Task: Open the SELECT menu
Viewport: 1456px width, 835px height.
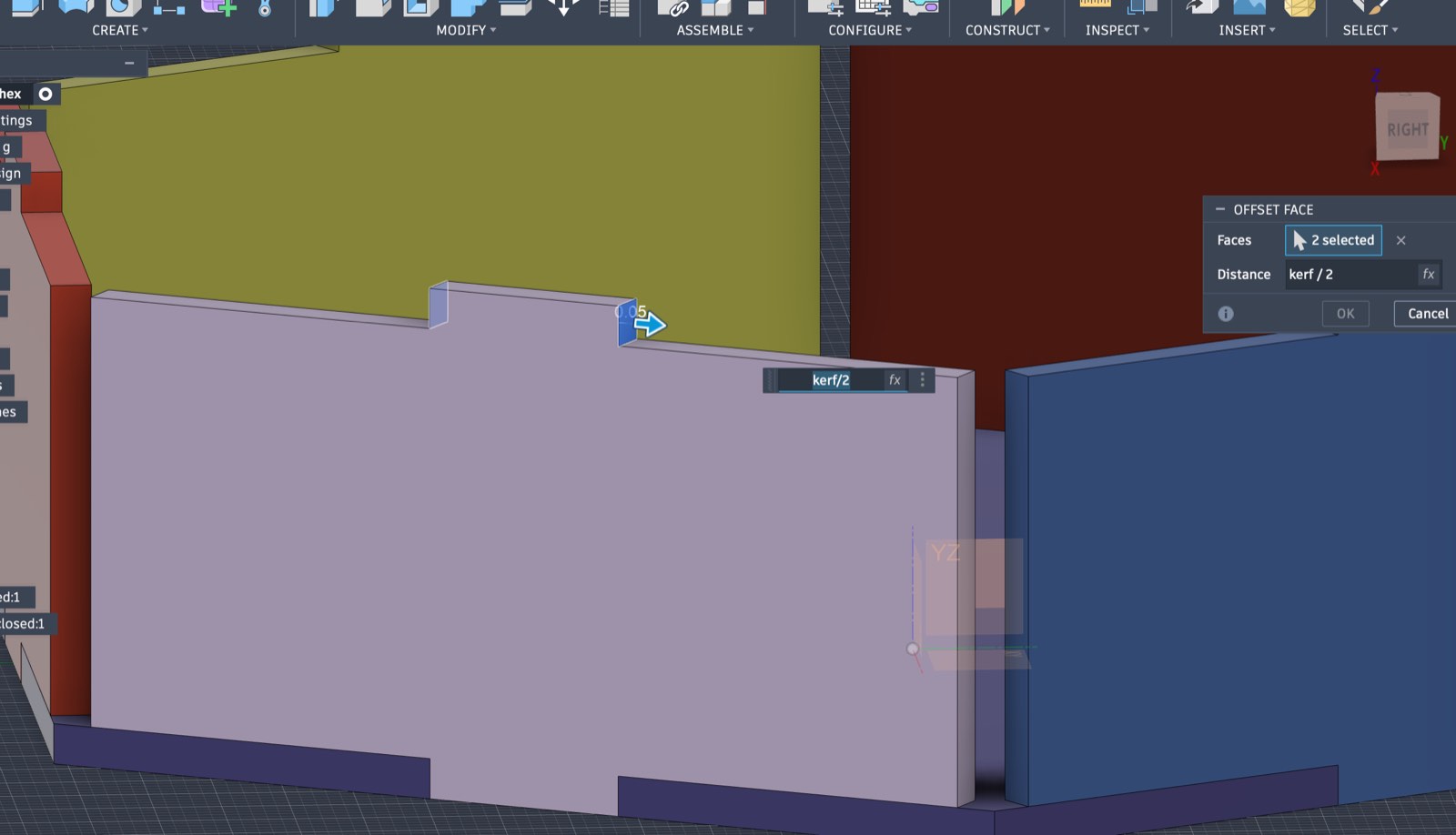Action: click(x=1370, y=30)
